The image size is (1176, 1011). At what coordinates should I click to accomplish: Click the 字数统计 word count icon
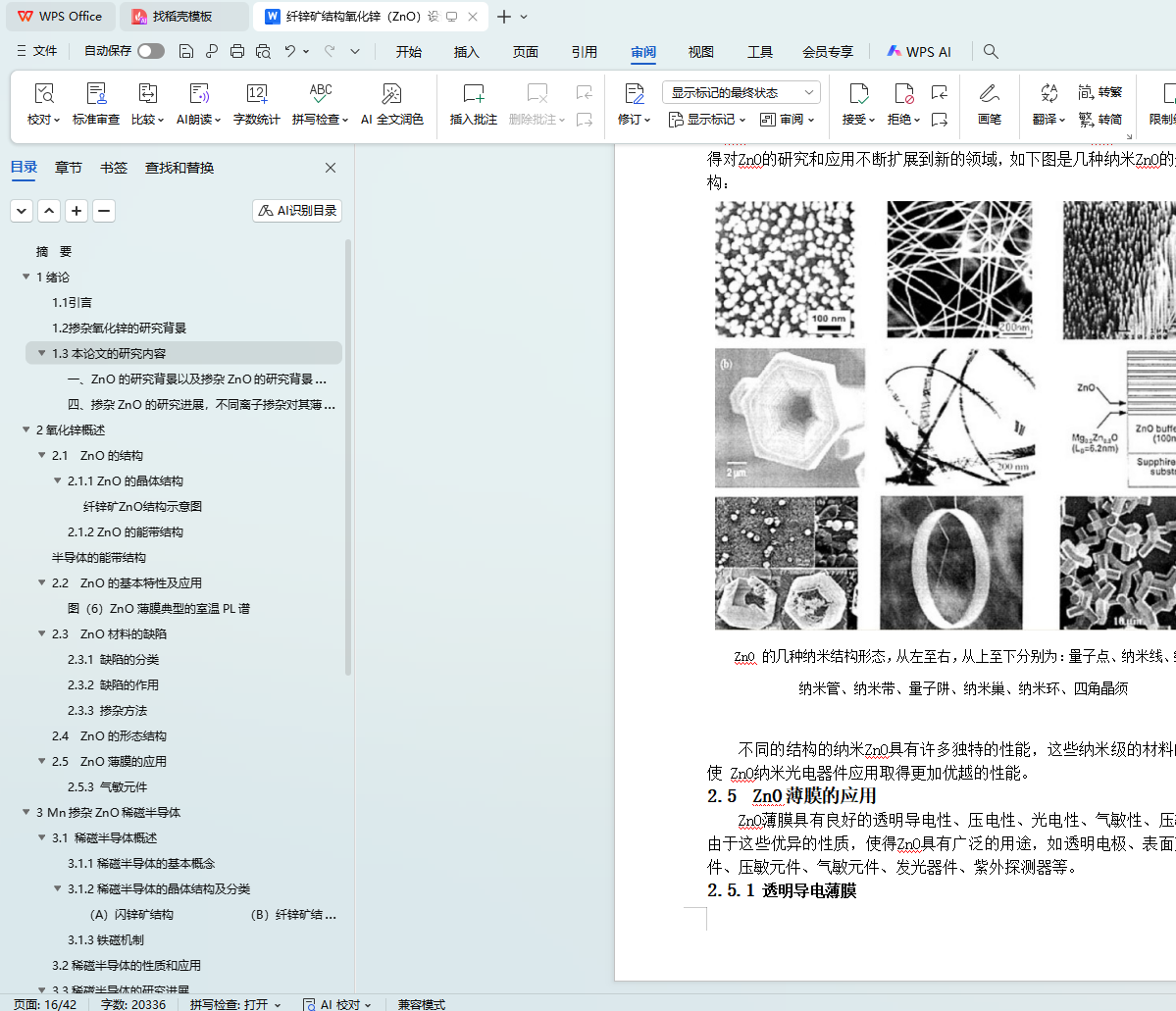pos(256,95)
